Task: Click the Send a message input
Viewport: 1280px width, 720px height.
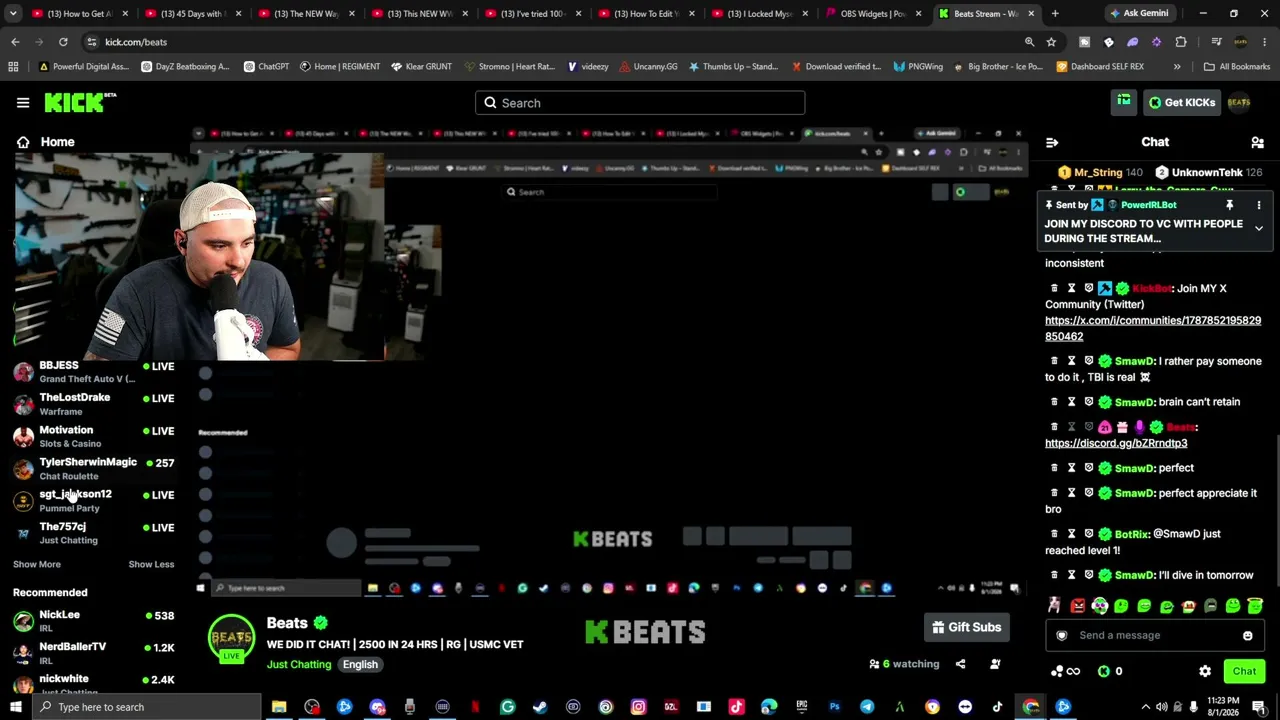Action: pos(1153,636)
